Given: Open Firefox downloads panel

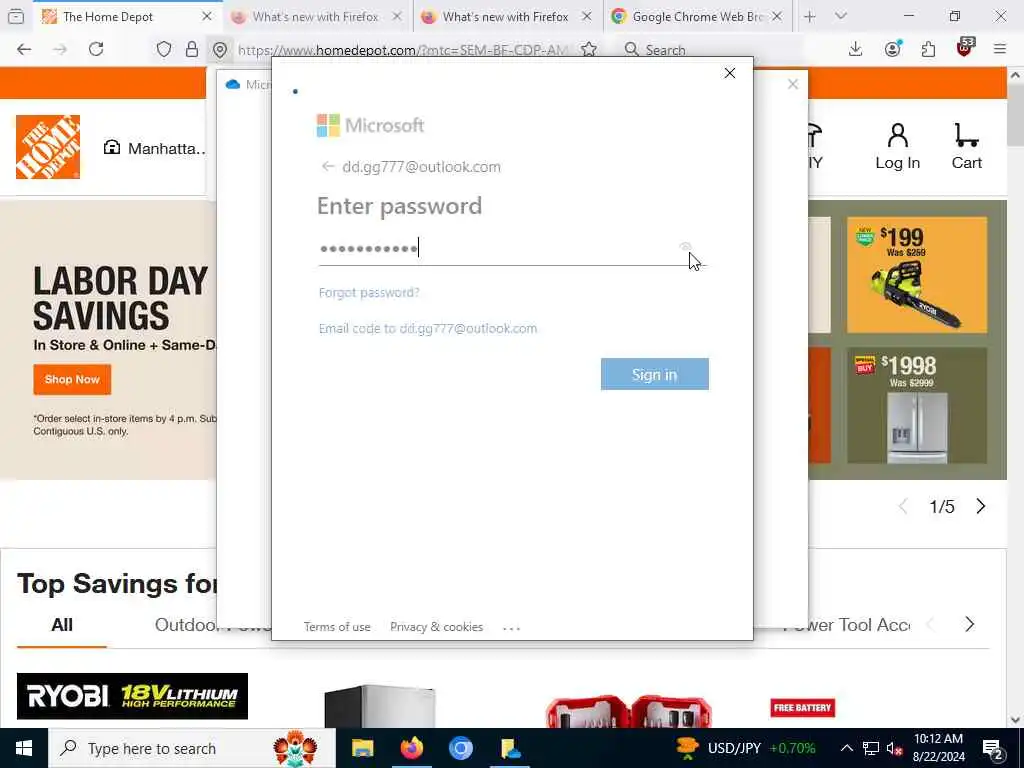Looking at the screenshot, I should [856, 49].
